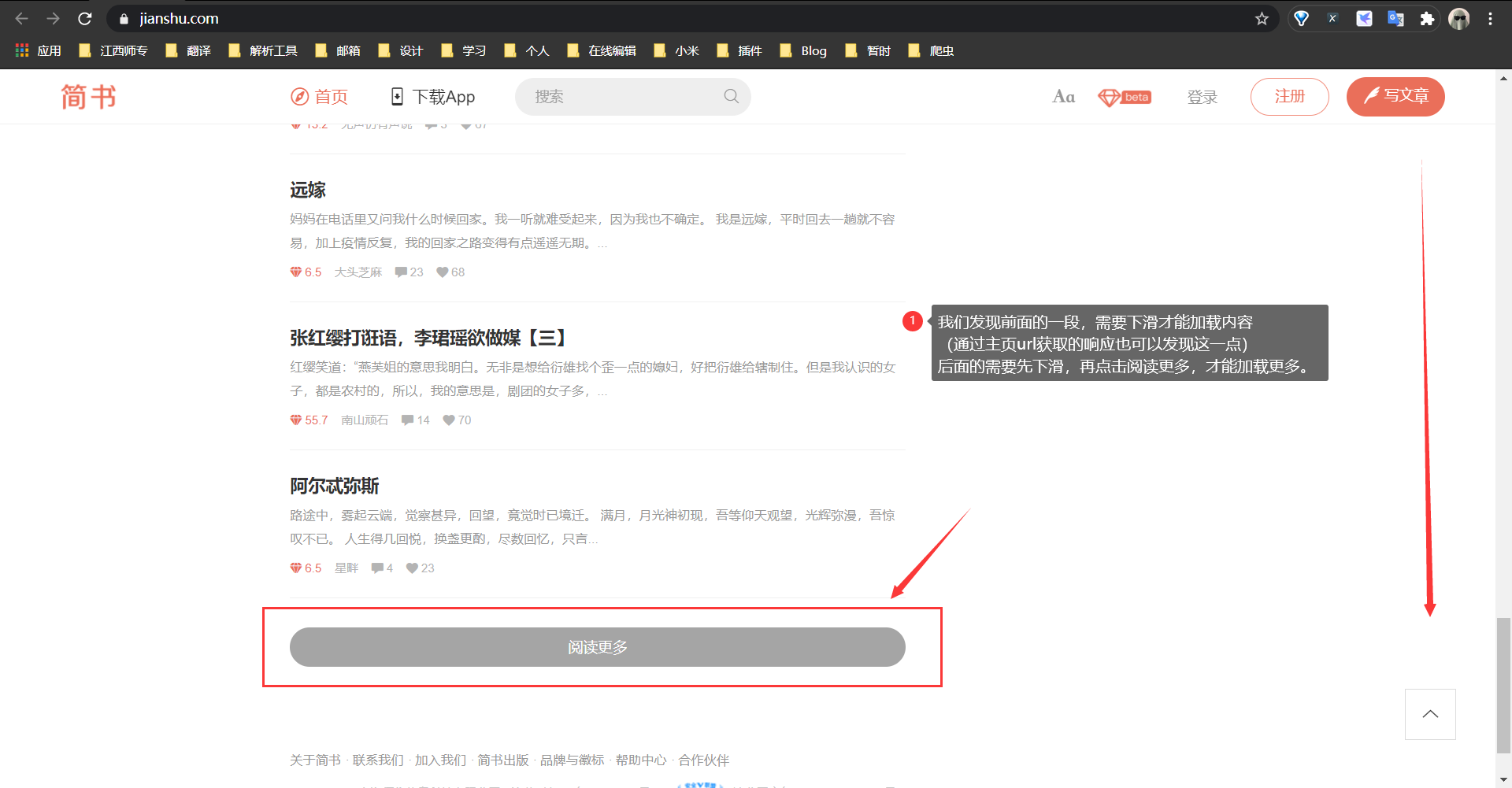The image size is (1512, 788).
Task: Click the scroll-to-top arrow button
Action: [x=1430, y=714]
